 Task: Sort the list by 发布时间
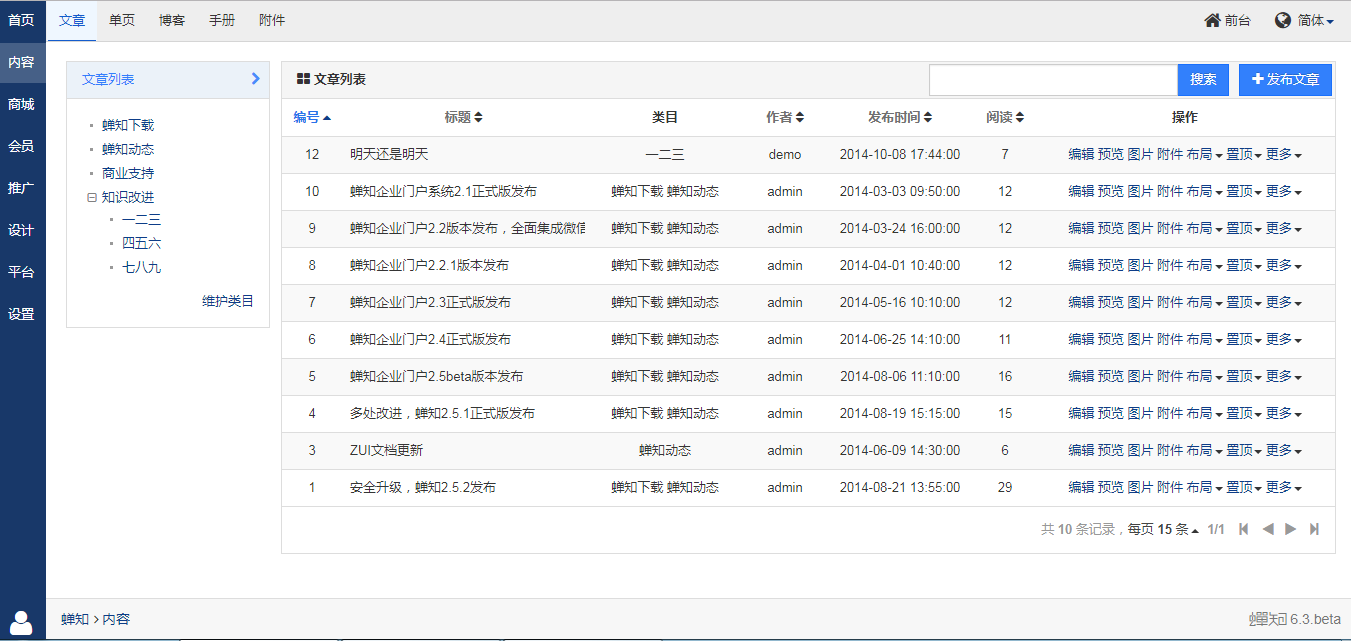(x=895, y=117)
